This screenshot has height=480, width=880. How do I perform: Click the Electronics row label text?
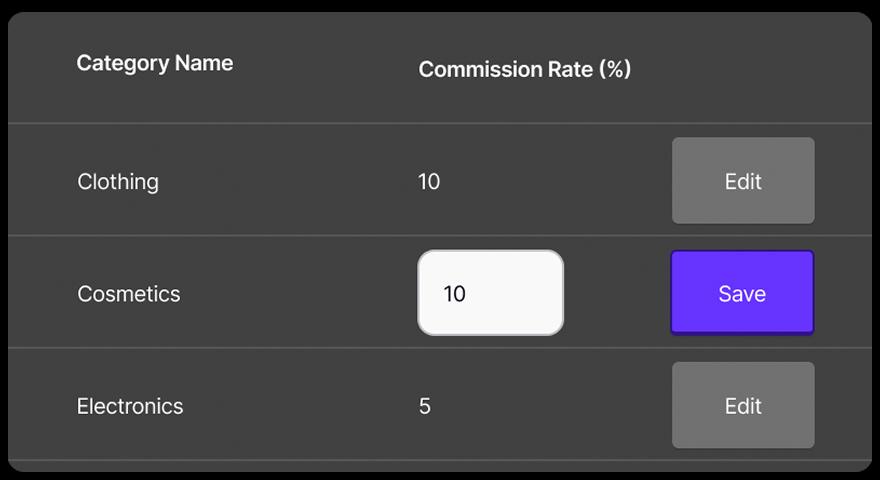pyautogui.click(x=130, y=406)
